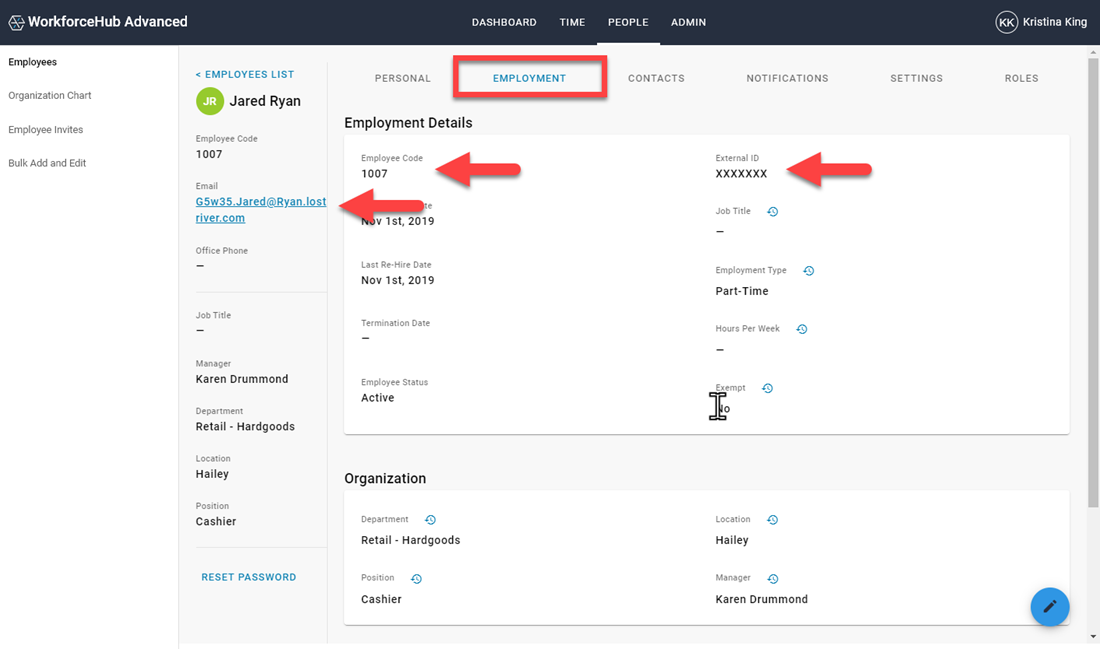Open Kristina King's profile avatar

coord(1007,21)
